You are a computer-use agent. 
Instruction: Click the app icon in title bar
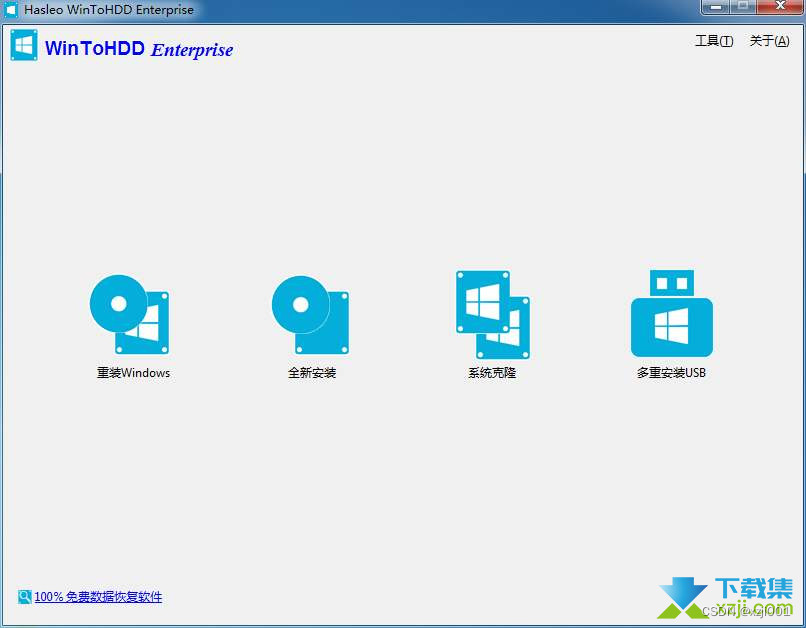tap(11, 9)
